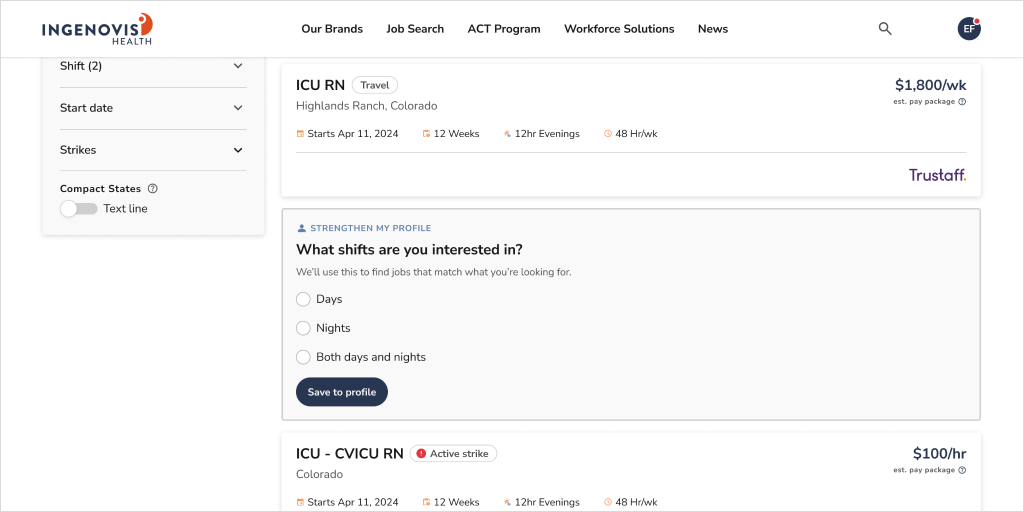Click help icon beside $1,800/wk pay package
The width and height of the screenshot is (1024, 512).
[x=962, y=102]
